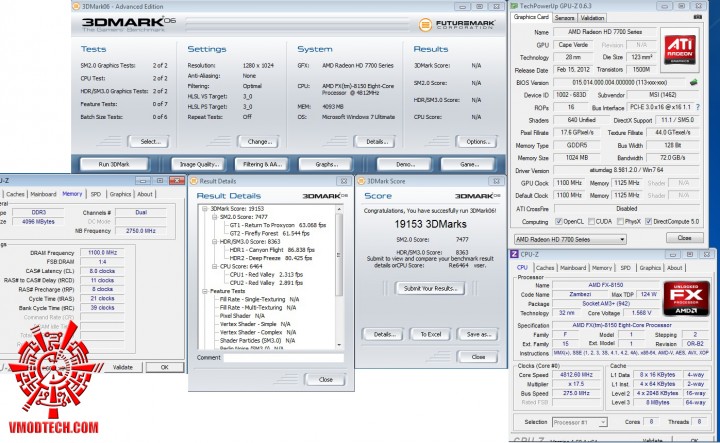
Task: Click the GPU Clock 1100 MHz field
Action: [569, 183]
